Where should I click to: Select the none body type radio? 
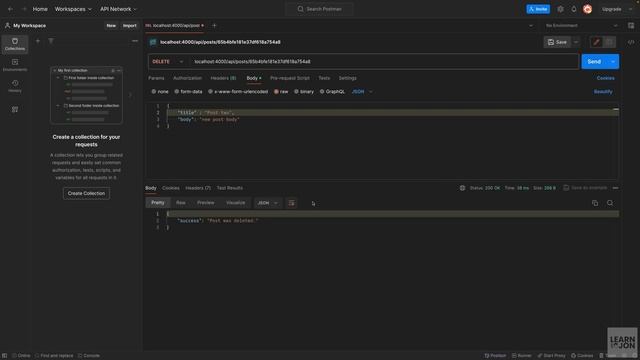click(153, 91)
